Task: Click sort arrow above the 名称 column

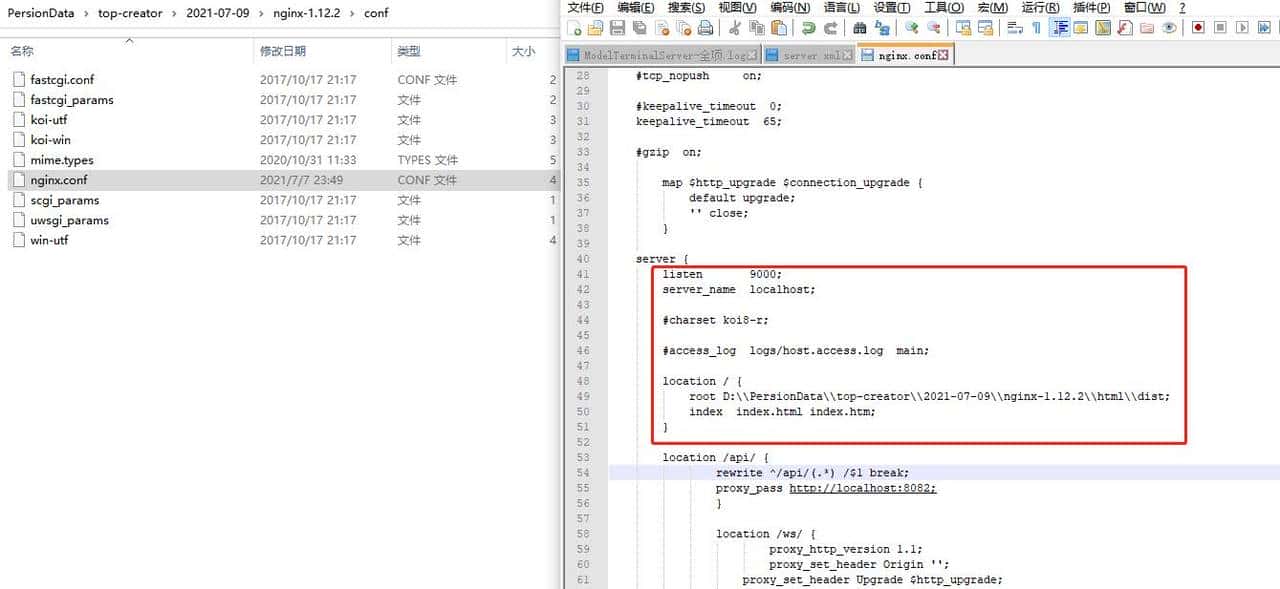Action: pyautogui.click(x=128, y=41)
